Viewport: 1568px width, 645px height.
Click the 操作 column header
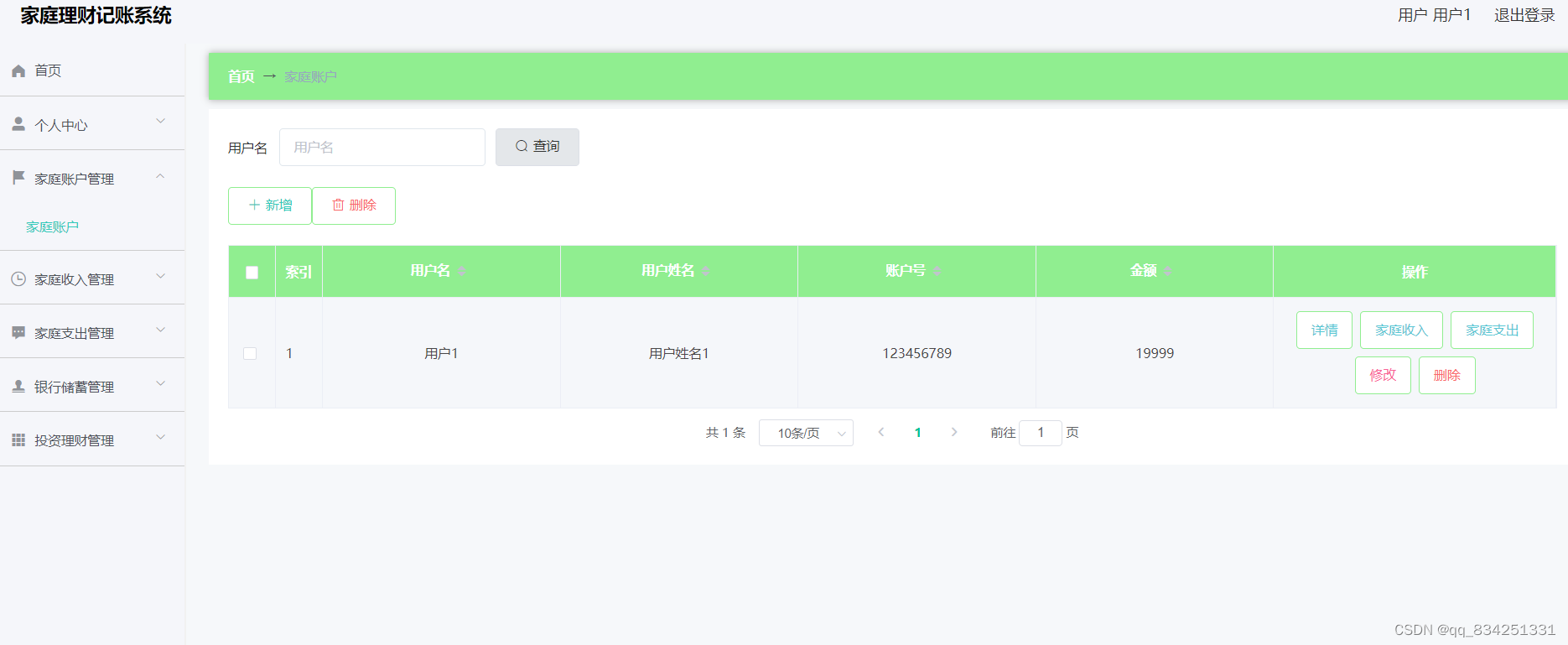[x=1415, y=272]
